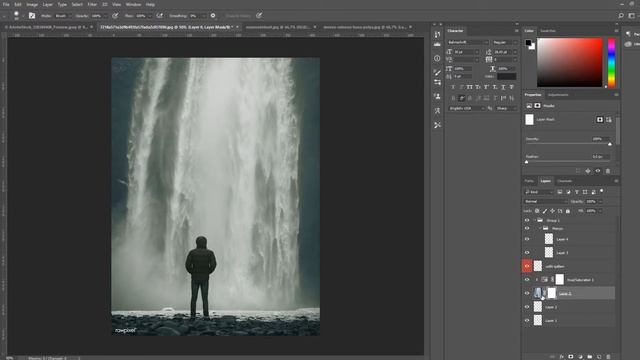Open layer Fill dropdown arrow
The width and height of the screenshot is (640, 360).
pyautogui.click(x=600, y=211)
